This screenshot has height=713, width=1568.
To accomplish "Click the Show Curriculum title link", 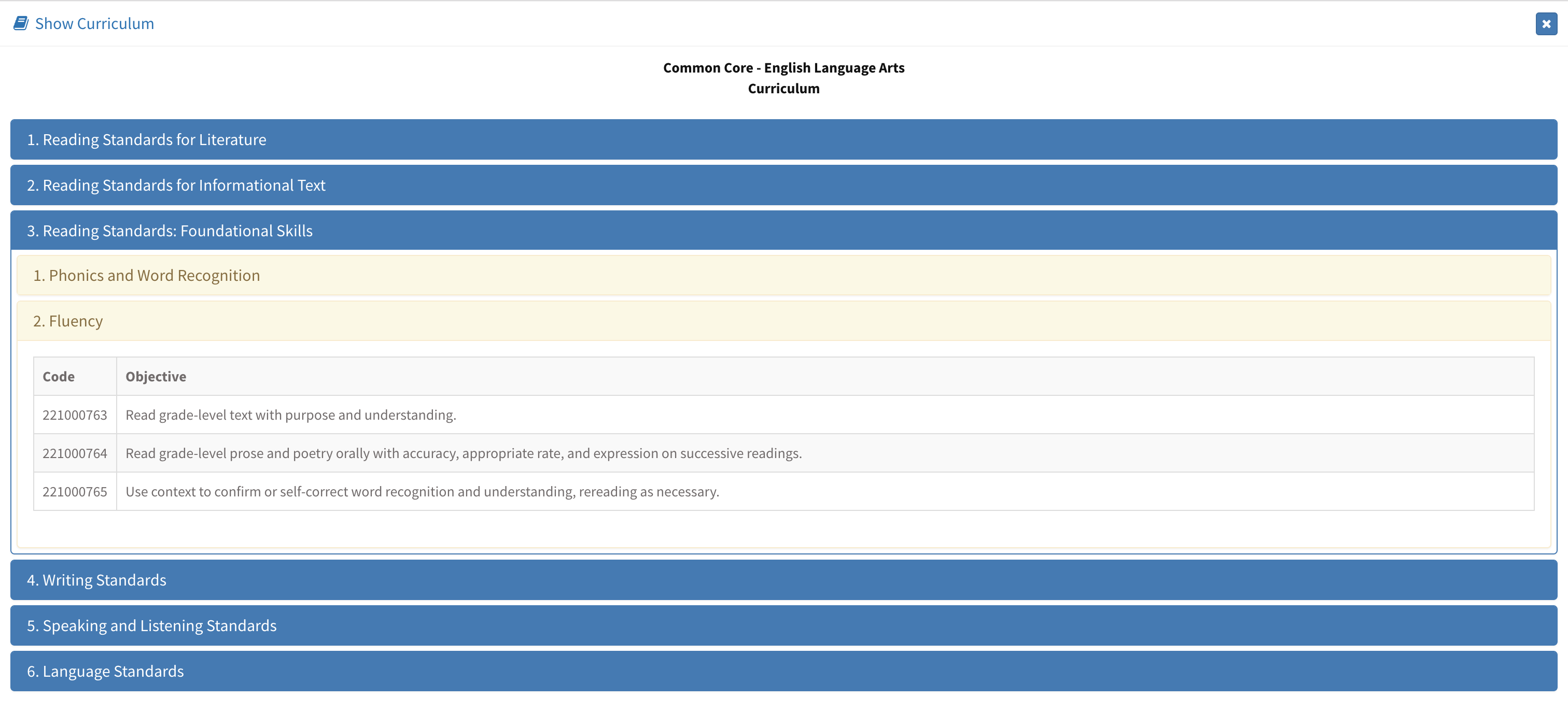I will (x=94, y=24).
